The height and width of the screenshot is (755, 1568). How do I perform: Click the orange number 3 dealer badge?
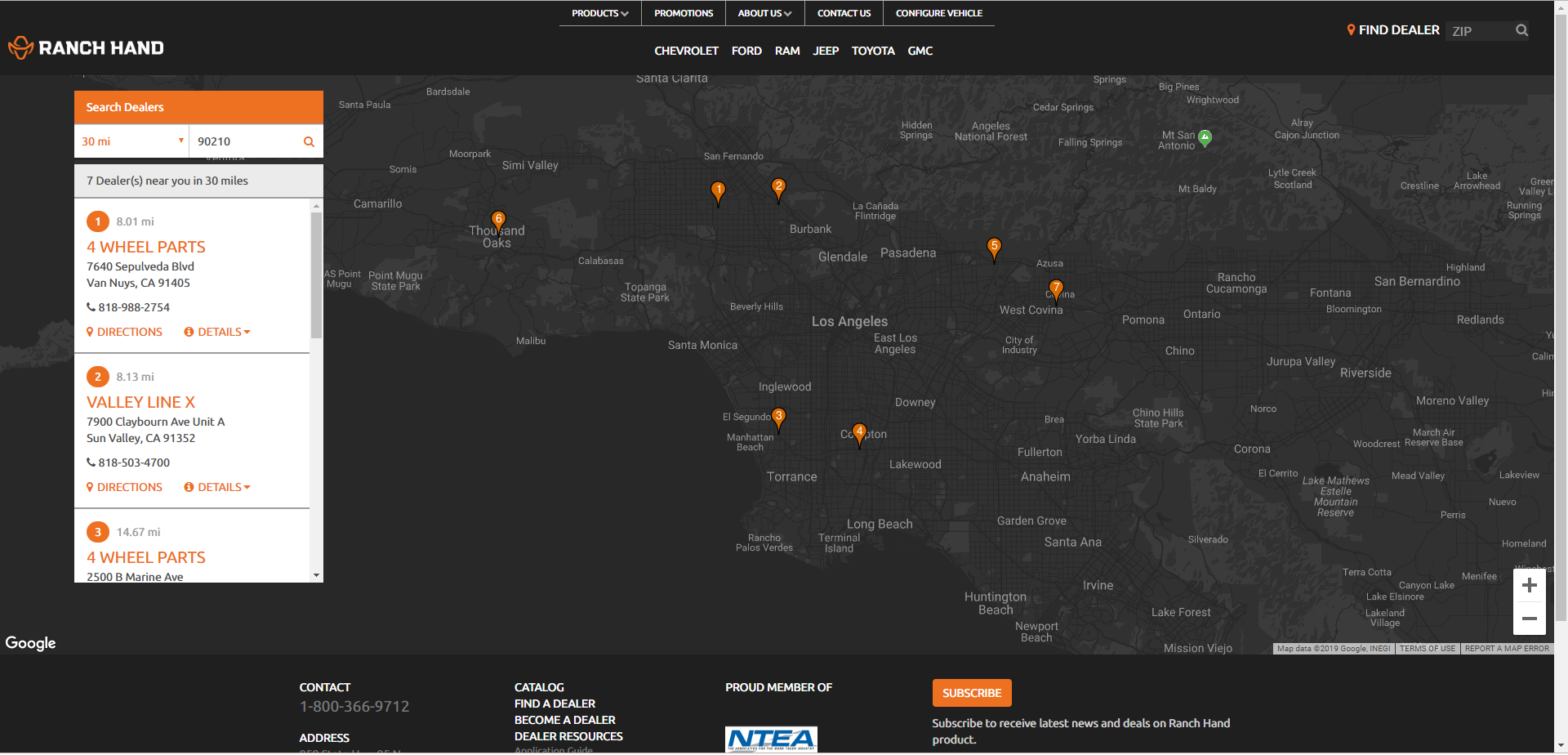[x=98, y=532]
